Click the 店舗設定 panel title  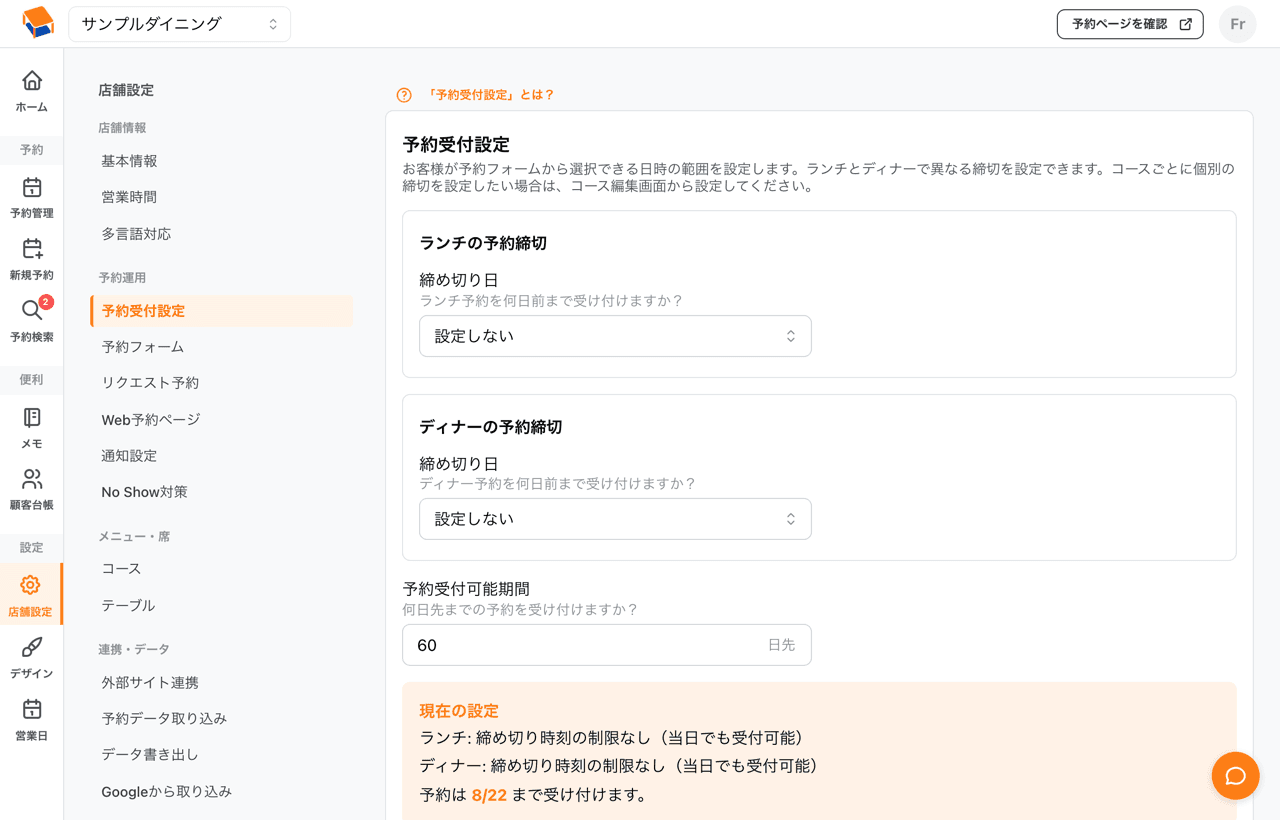coord(126,90)
